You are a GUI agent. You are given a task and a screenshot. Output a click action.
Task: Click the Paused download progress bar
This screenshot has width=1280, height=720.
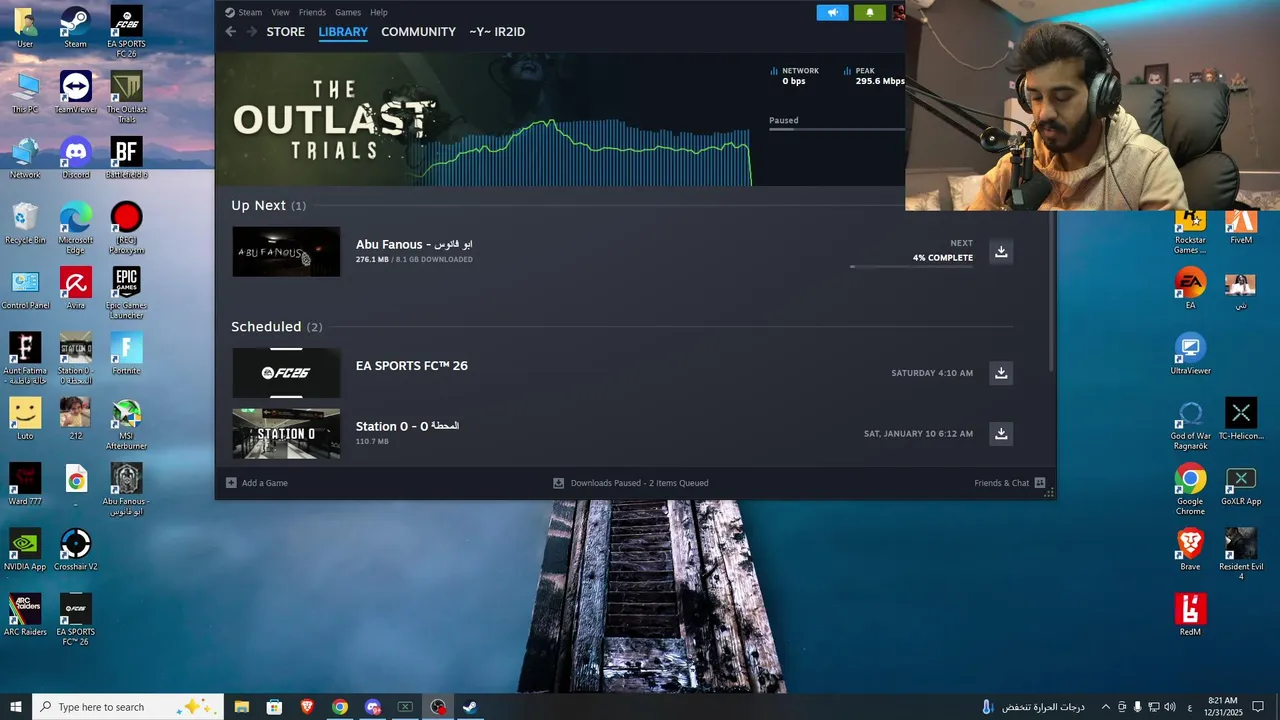tap(836, 129)
